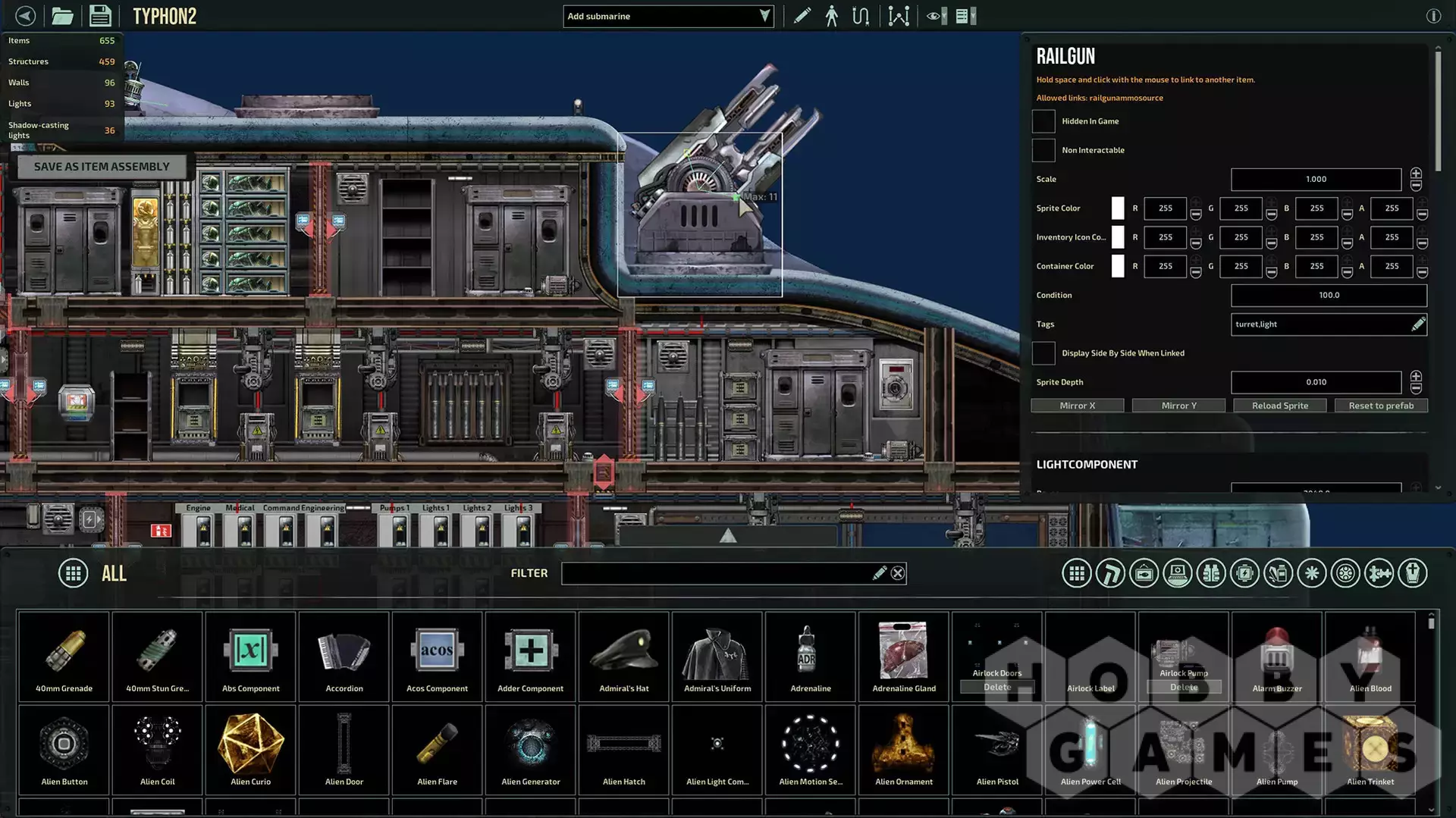
Task: Activate character test mode icon
Action: point(832,16)
